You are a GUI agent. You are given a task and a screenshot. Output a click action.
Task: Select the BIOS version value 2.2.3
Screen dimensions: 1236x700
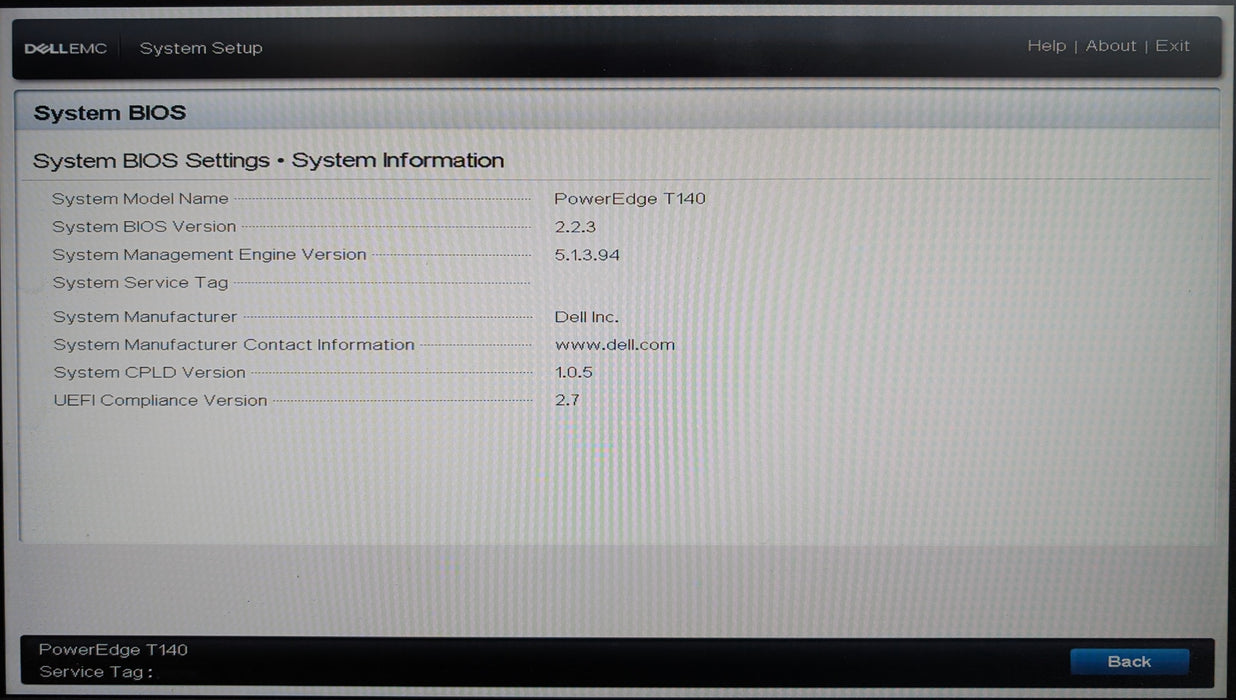point(575,227)
